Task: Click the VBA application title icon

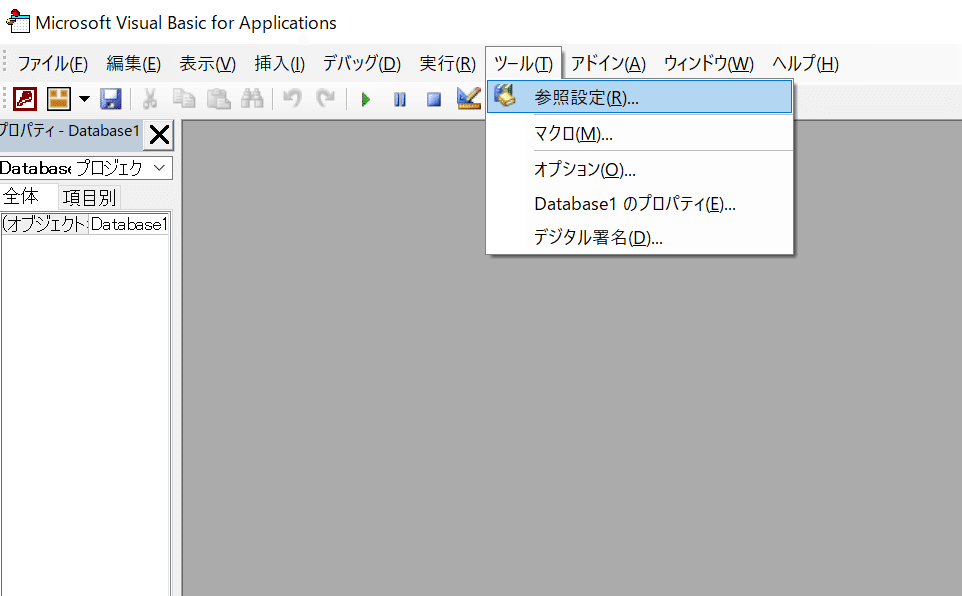Action: [x=17, y=21]
